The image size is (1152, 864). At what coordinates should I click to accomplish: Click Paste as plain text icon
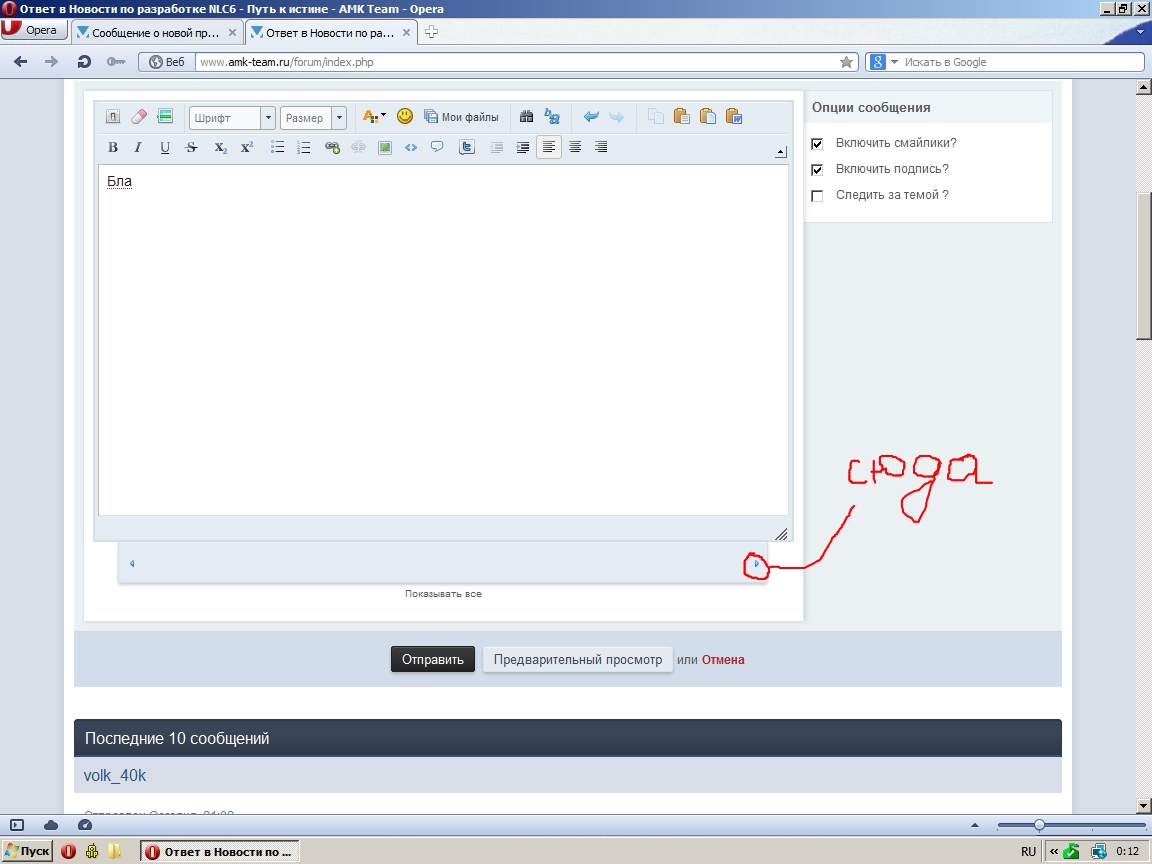coord(708,116)
